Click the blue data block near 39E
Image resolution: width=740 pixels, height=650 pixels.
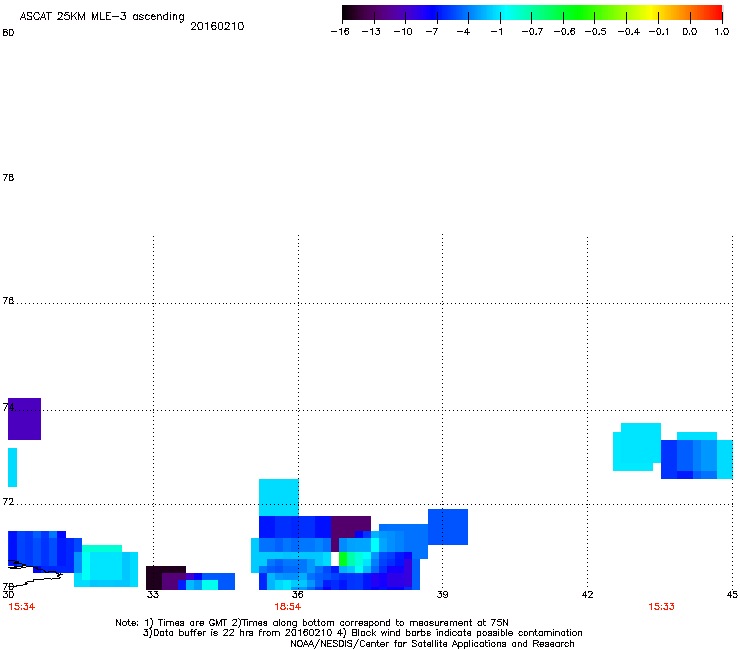click(x=448, y=527)
